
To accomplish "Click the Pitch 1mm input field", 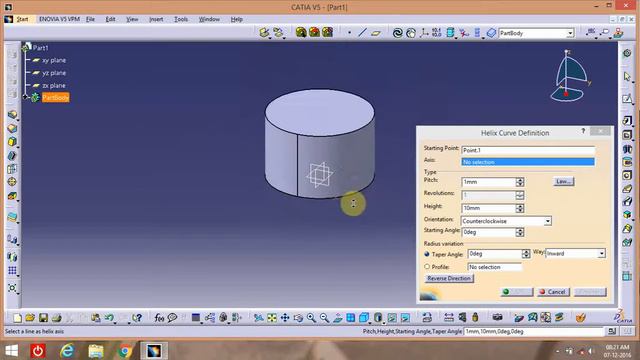I will [489, 182].
